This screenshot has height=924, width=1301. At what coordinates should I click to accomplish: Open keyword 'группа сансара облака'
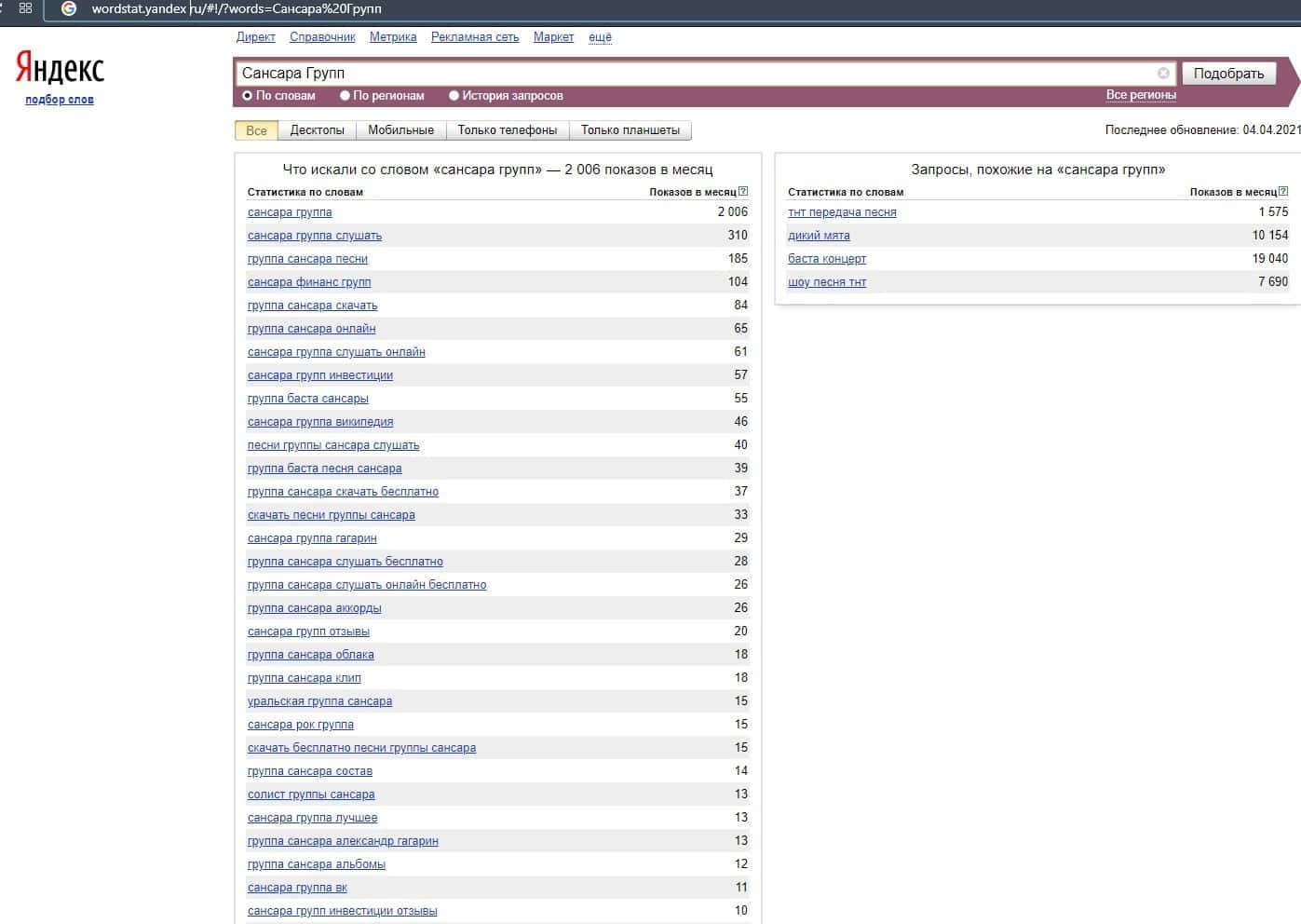pyautogui.click(x=311, y=655)
